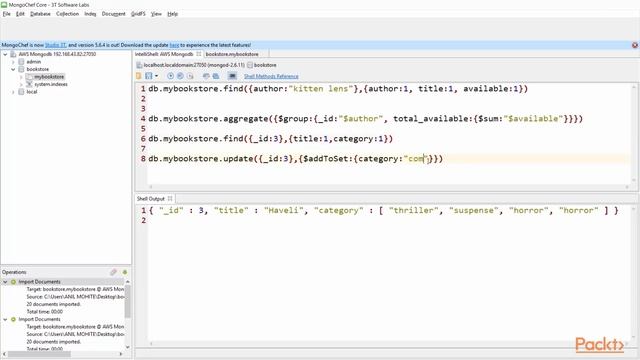Viewport: 640px width, 360px height.
Task: Click the third, faded run icon
Action: point(190,76)
